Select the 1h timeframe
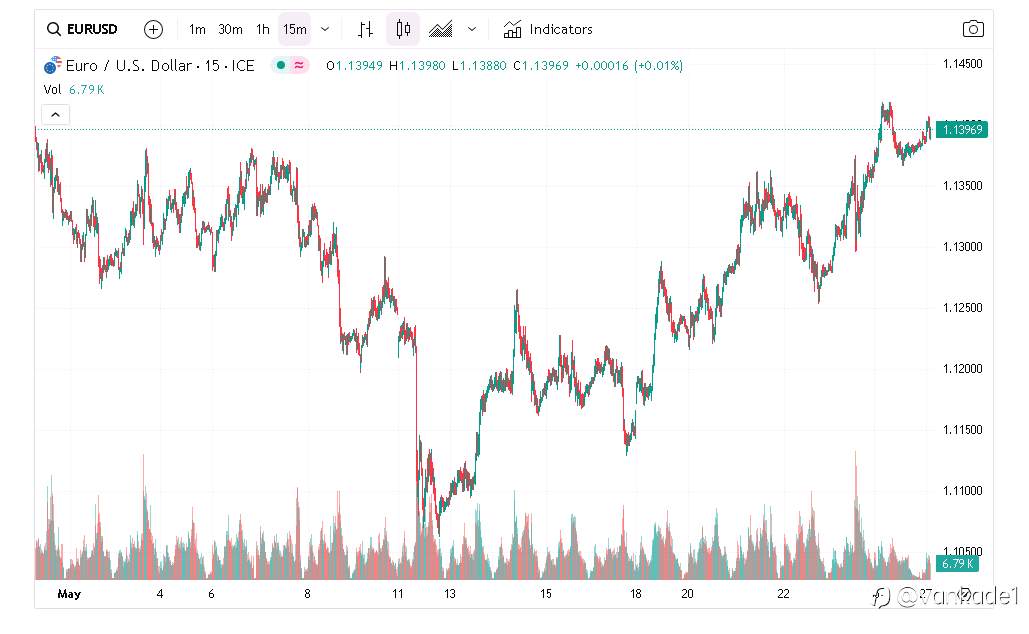 pyautogui.click(x=262, y=30)
